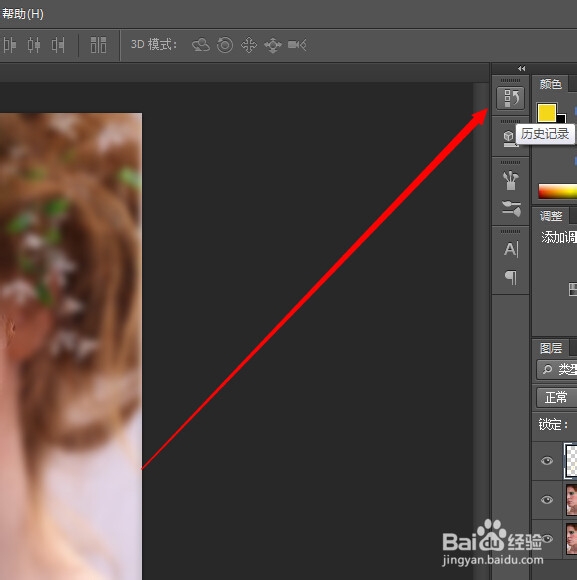This screenshot has height=580, width=577.
Task: Open the History panel icon
Action: [x=510, y=98]
